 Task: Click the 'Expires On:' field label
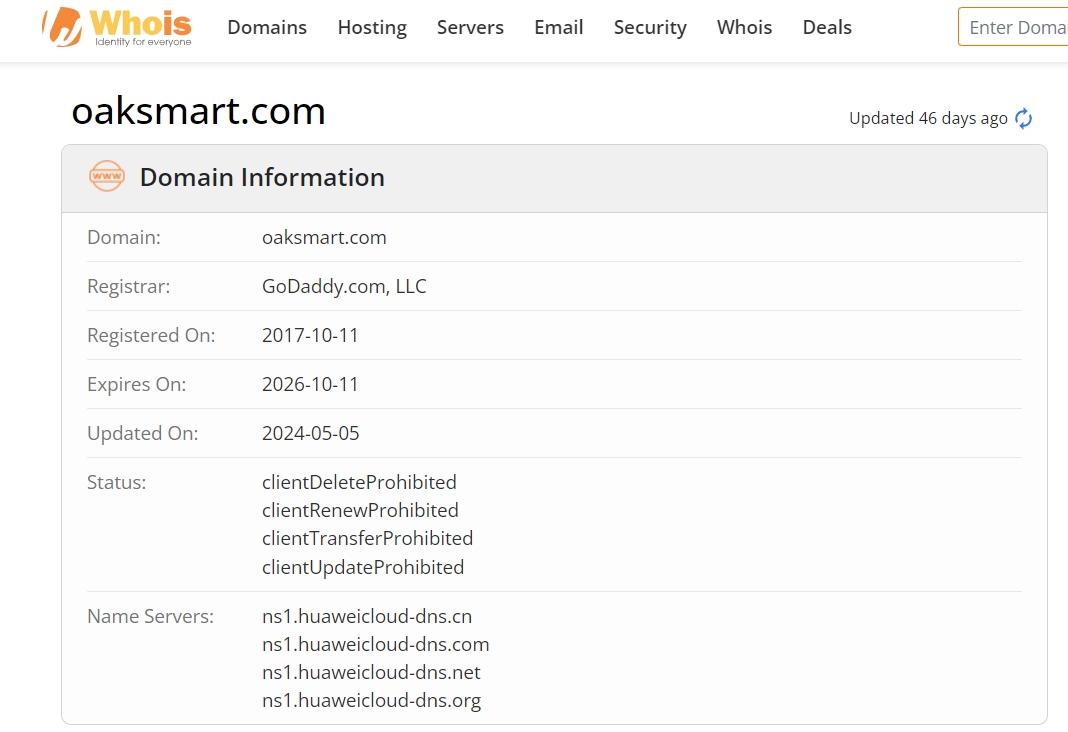tap(136, 385)
